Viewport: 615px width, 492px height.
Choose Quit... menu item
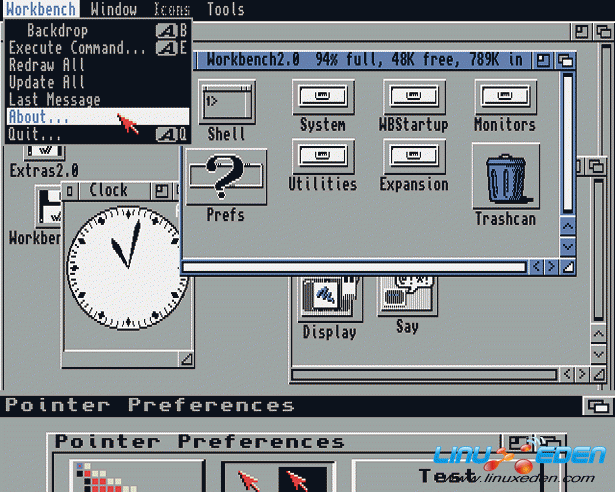(x=97, y=134)
